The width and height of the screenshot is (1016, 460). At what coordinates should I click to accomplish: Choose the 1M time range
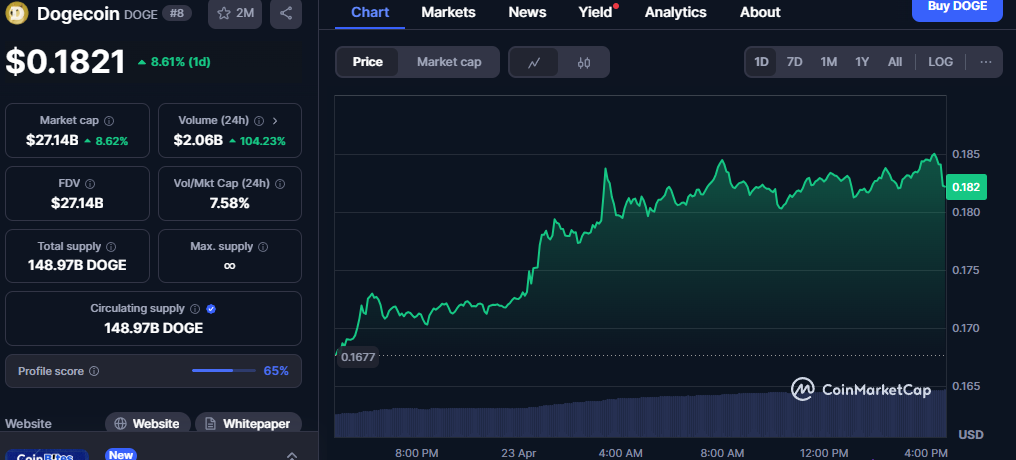829,62
